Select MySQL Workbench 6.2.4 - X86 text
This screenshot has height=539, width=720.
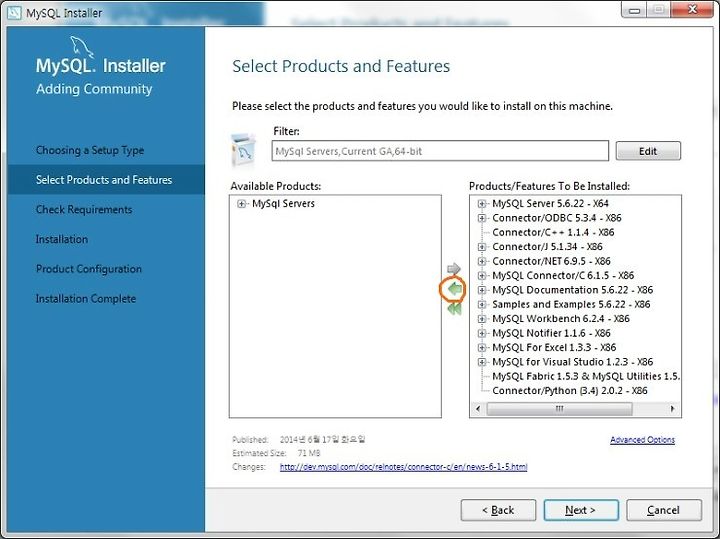(561, 319)
